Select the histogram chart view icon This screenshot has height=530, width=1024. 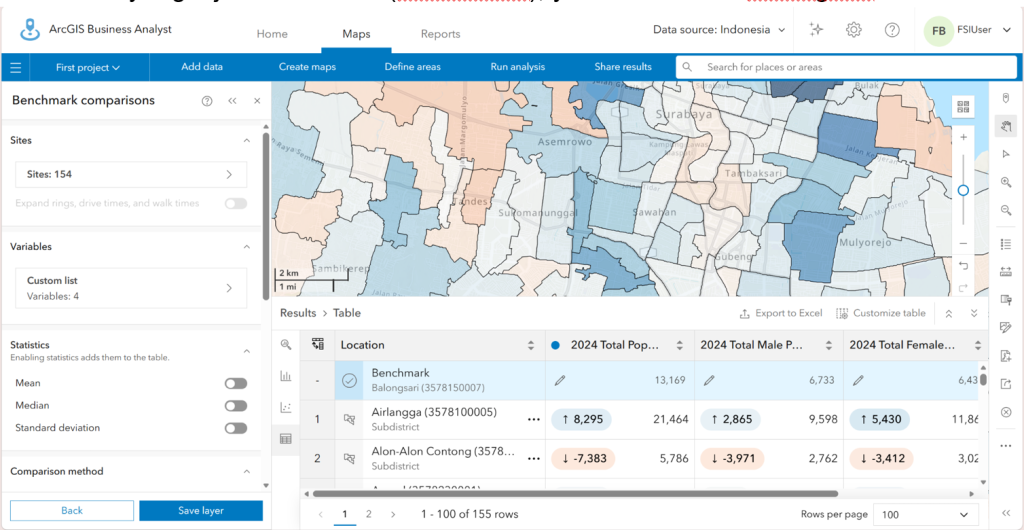[285, 376]
